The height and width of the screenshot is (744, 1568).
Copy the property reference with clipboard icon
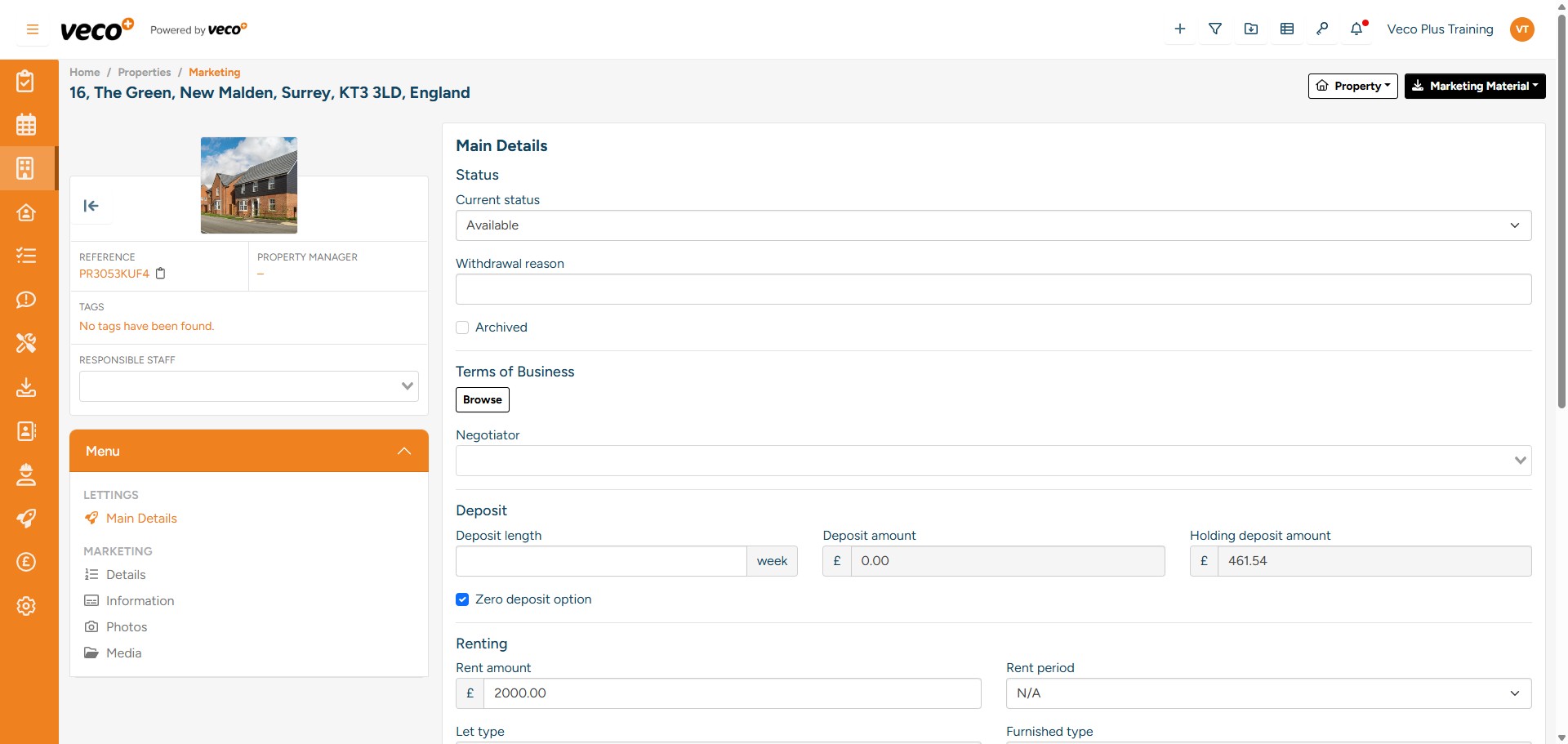[x=161, y=274]
